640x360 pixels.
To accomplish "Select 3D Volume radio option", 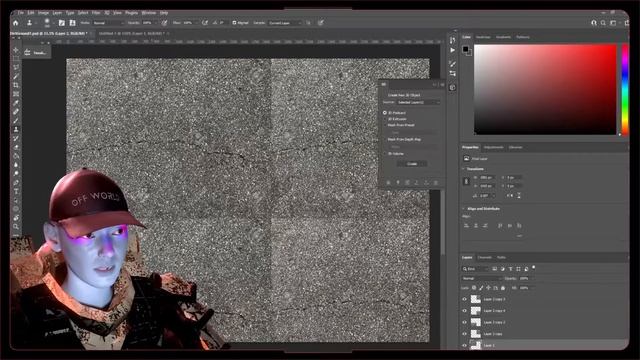I will tap(384, 154).
